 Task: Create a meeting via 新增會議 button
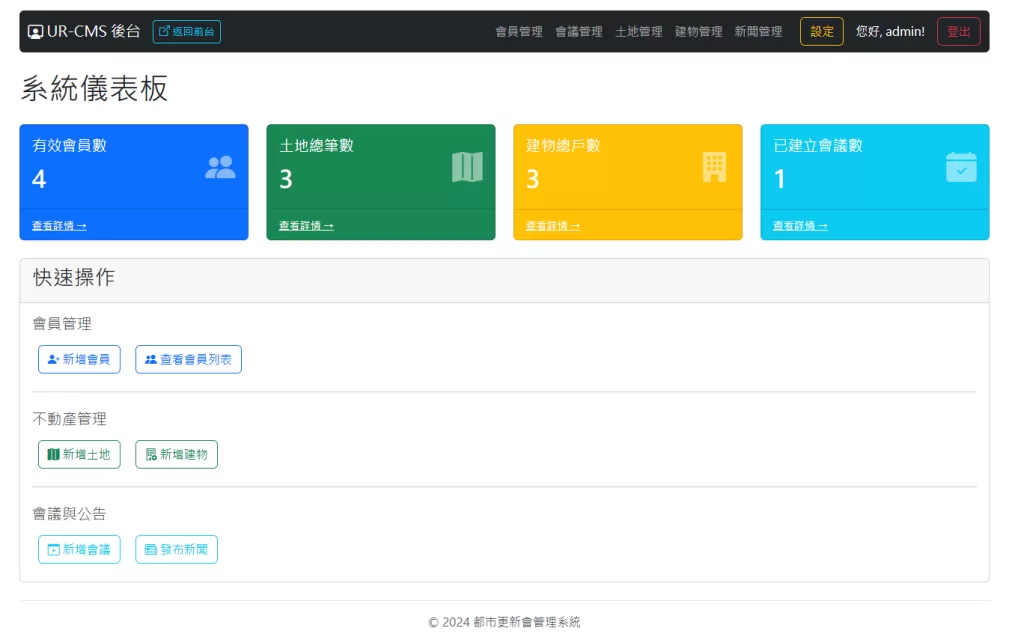pos(79,549)
